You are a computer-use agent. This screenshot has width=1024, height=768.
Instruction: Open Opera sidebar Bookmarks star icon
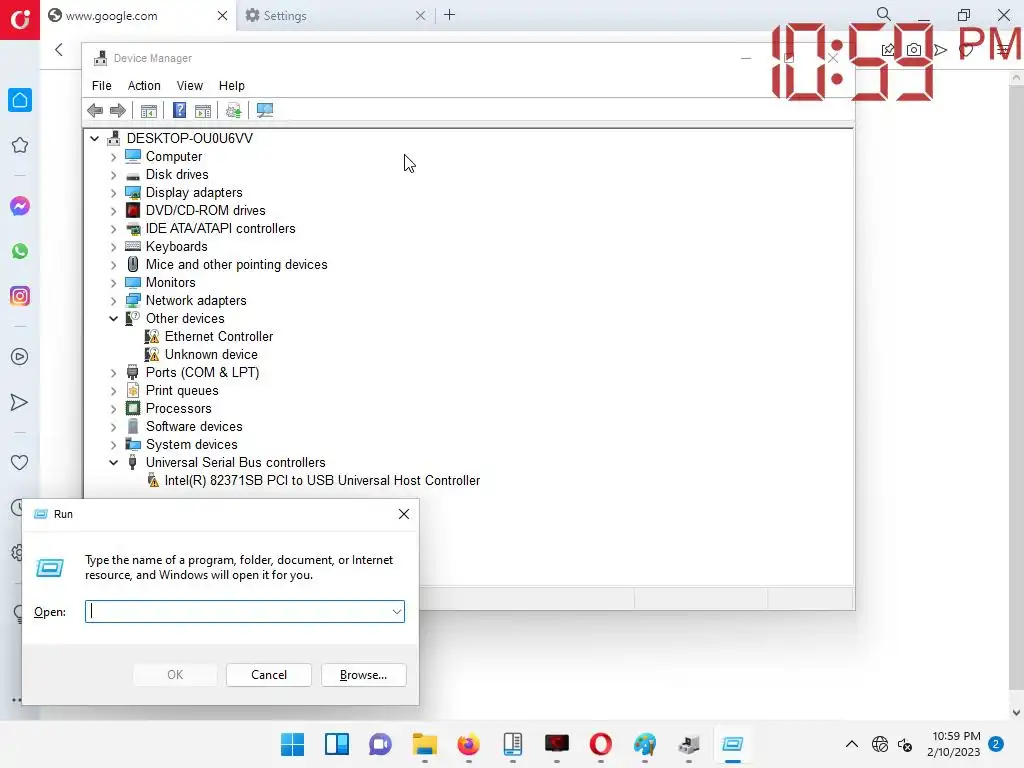click(x=20, y=145)
